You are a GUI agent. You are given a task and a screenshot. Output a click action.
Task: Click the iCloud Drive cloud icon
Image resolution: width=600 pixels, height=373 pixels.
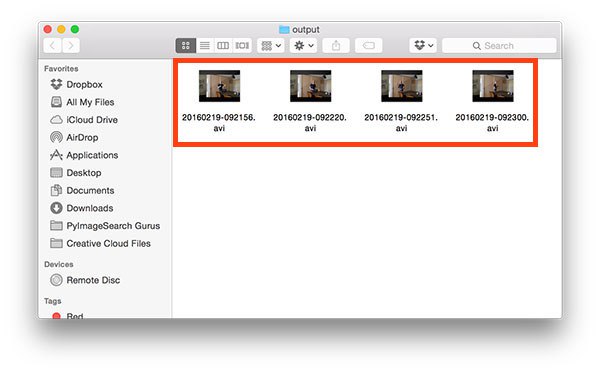(x=56, y=120)
